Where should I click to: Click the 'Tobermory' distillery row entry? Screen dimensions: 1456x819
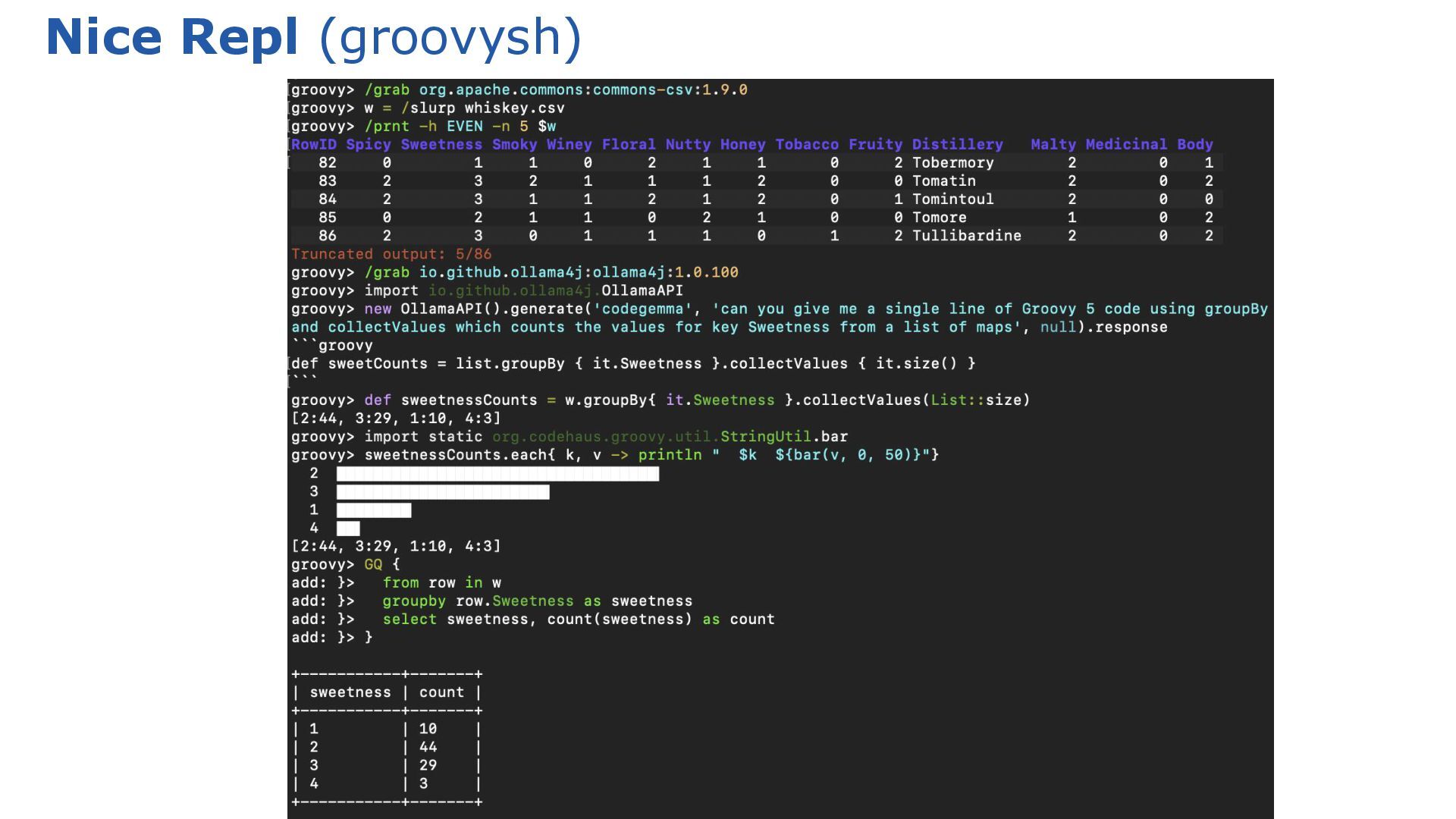pos(952,162)
